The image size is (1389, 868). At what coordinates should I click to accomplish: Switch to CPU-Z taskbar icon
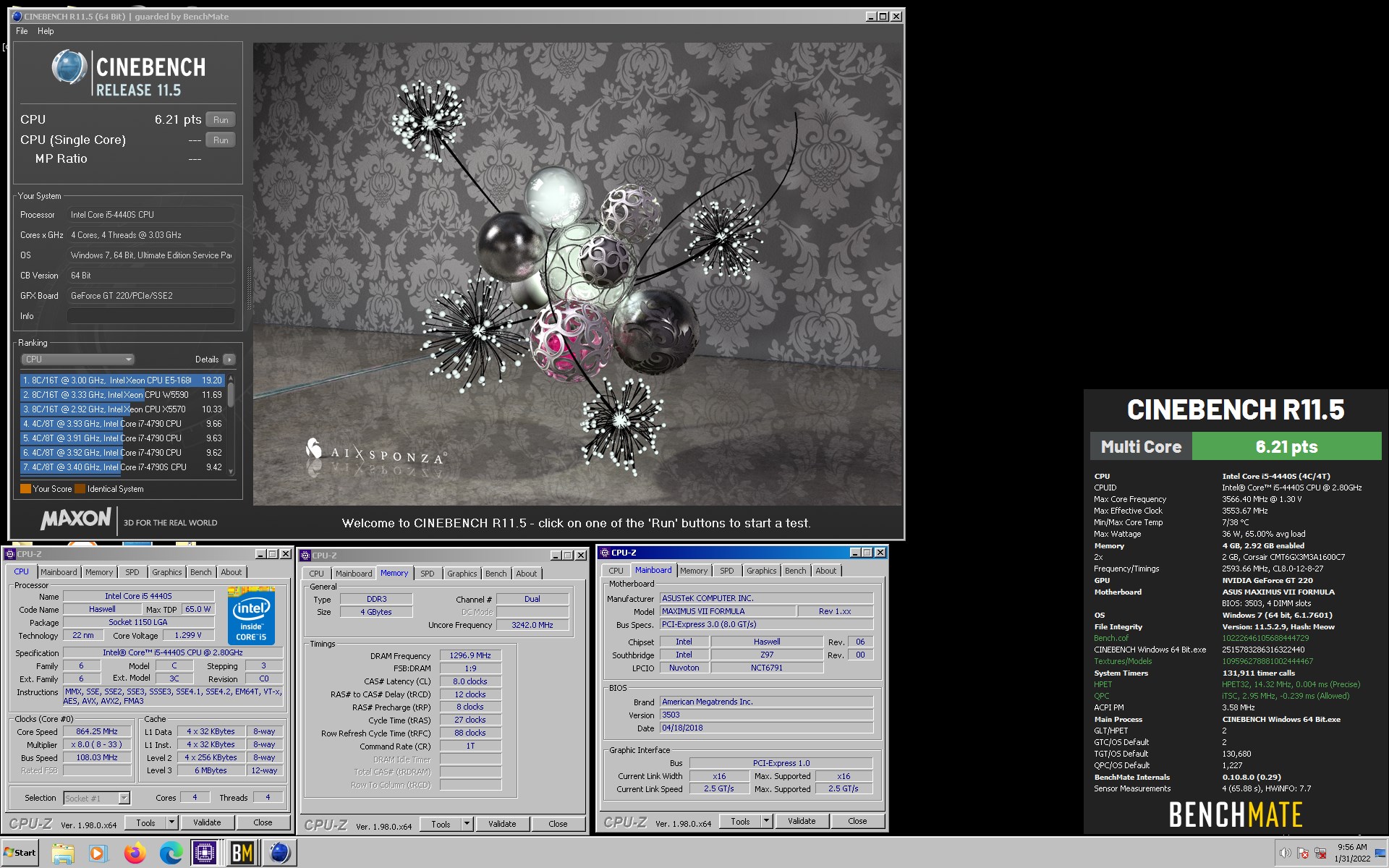pyautogui.click(x=205, y=854)
